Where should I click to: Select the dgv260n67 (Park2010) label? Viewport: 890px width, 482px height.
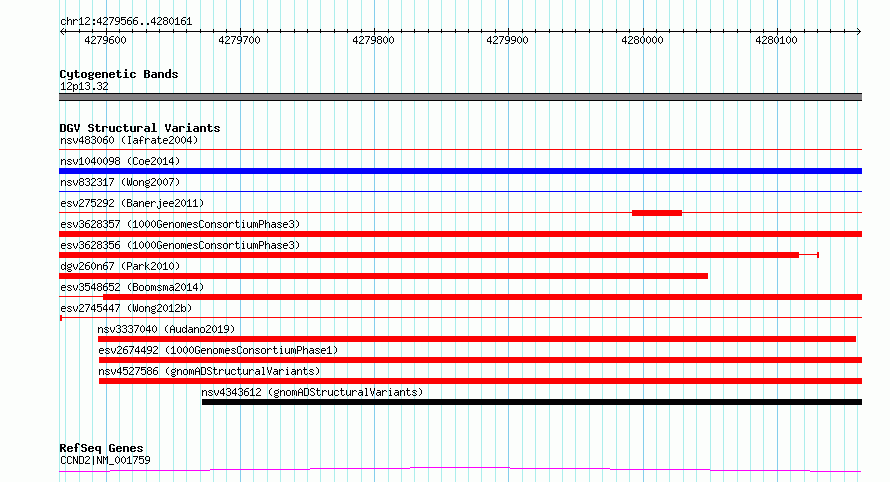(120, 266)
